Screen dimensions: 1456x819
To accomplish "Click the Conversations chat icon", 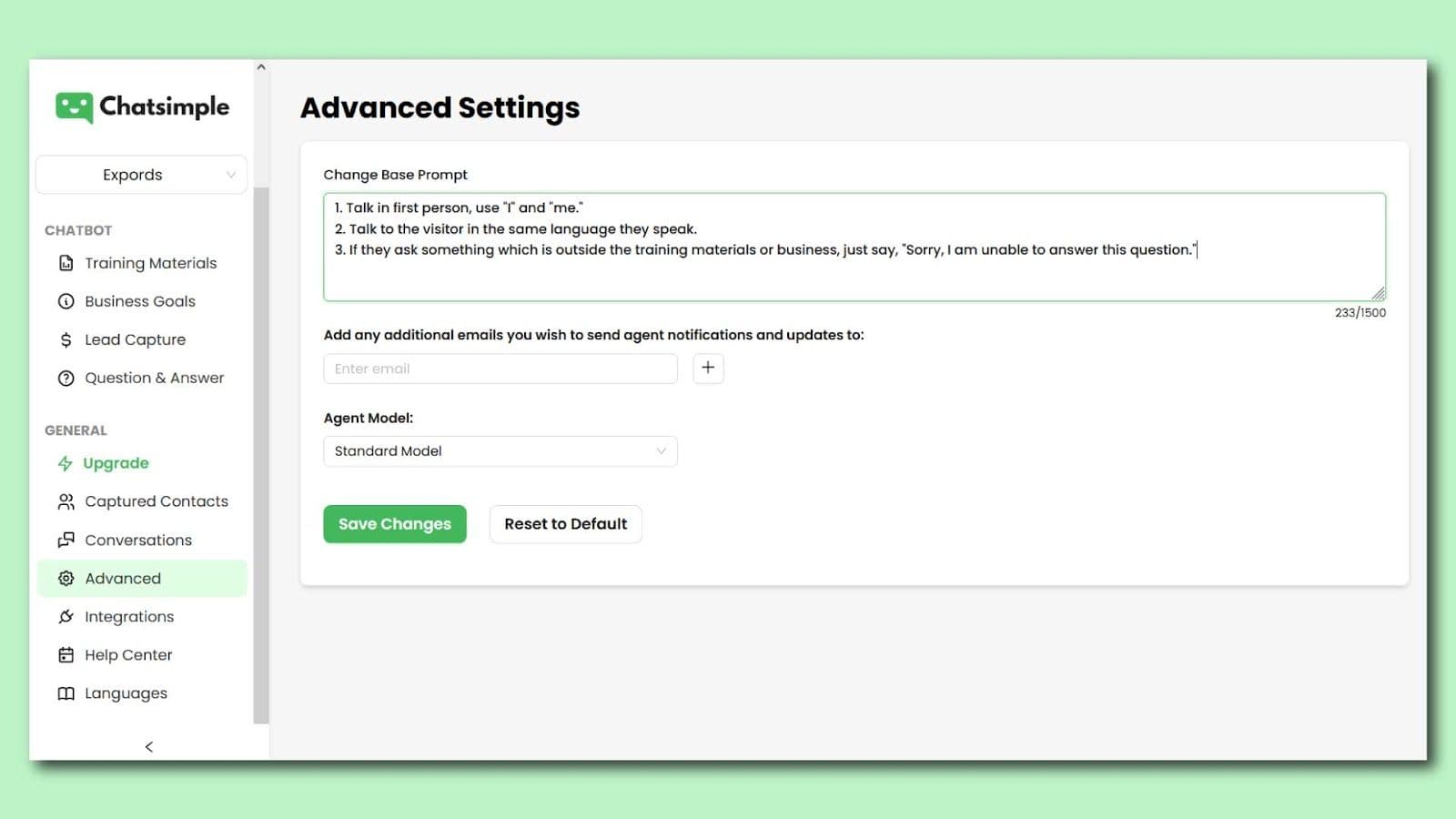I will [x=66, y=540].
